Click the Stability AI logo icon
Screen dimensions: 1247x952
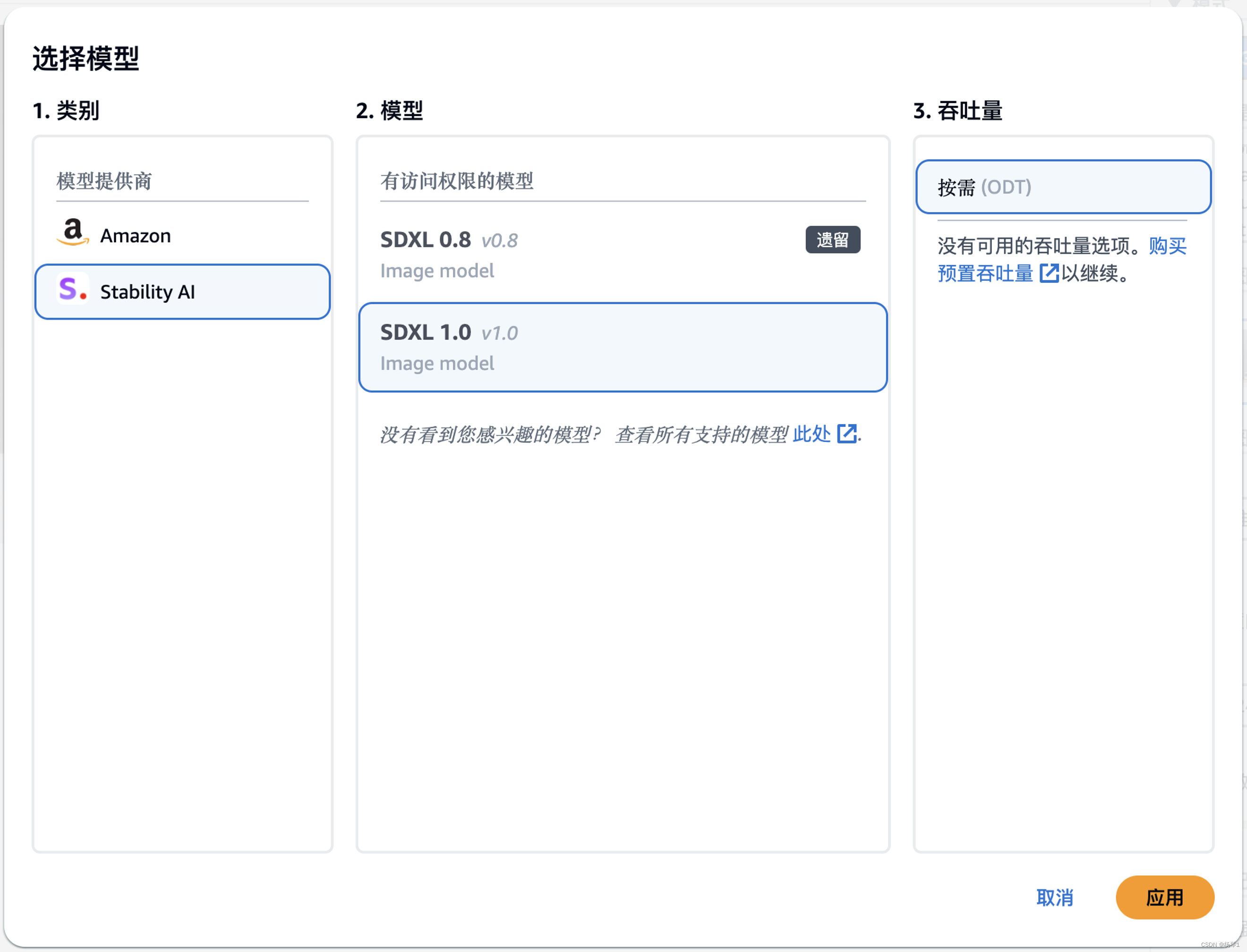pyautogui.click(x=73, y=289)
